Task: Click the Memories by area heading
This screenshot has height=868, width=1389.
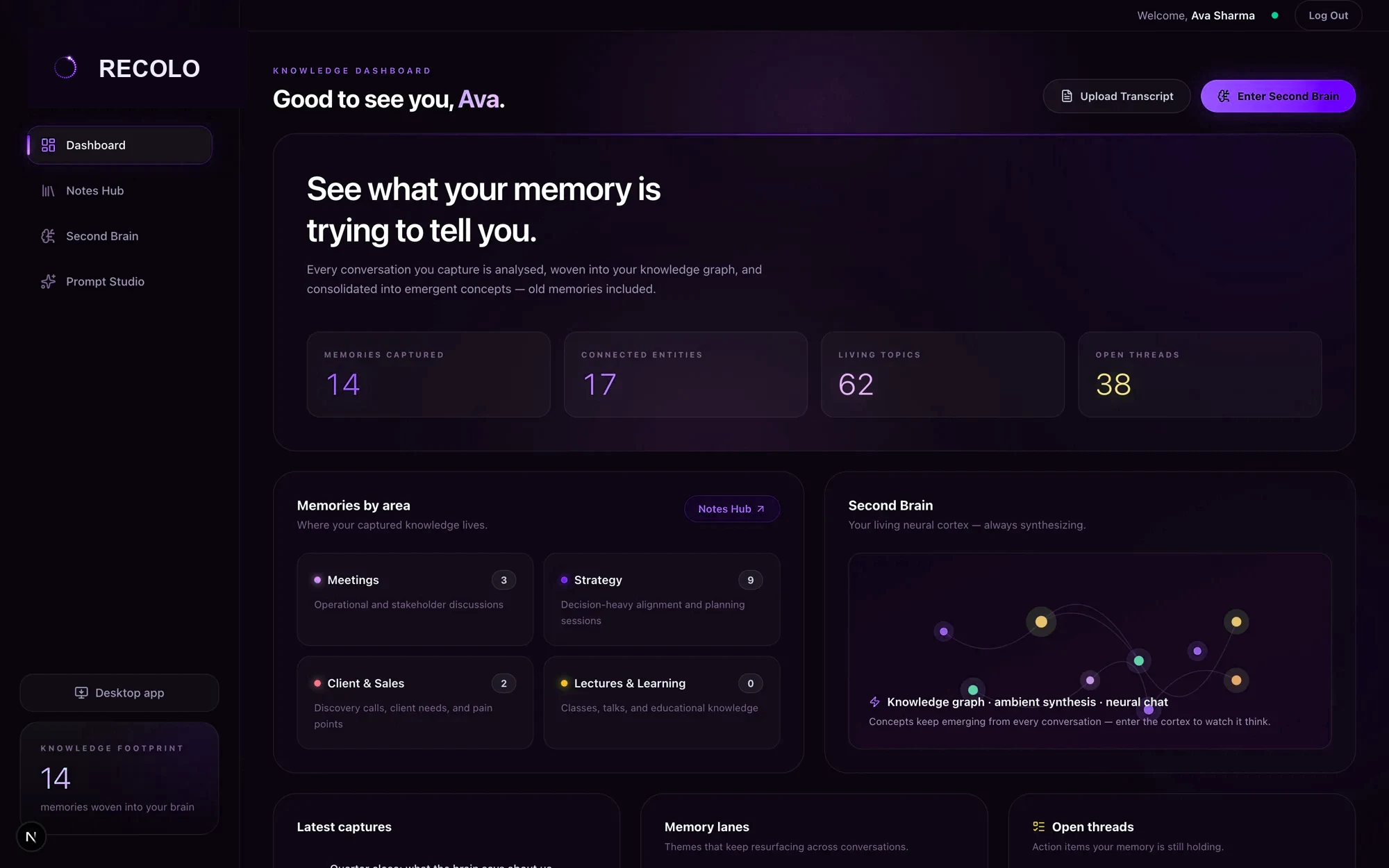Action: (354, 506)
